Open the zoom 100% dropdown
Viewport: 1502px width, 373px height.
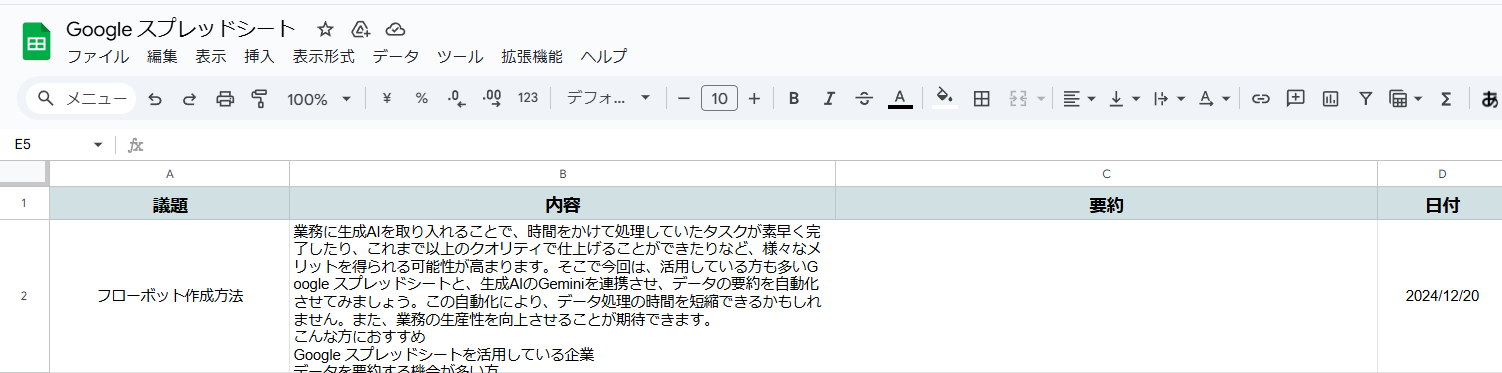[319, 99]
